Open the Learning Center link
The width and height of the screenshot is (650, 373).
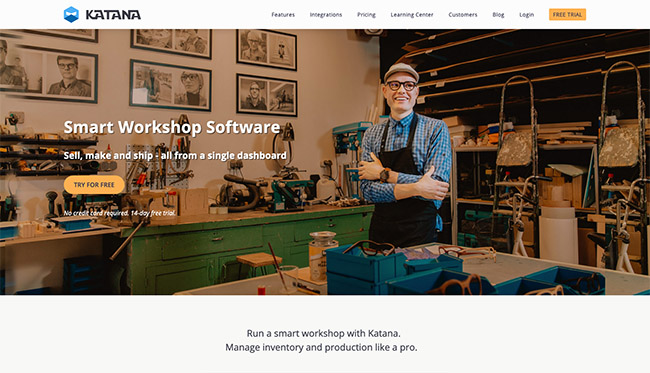[x=412, y=15]
